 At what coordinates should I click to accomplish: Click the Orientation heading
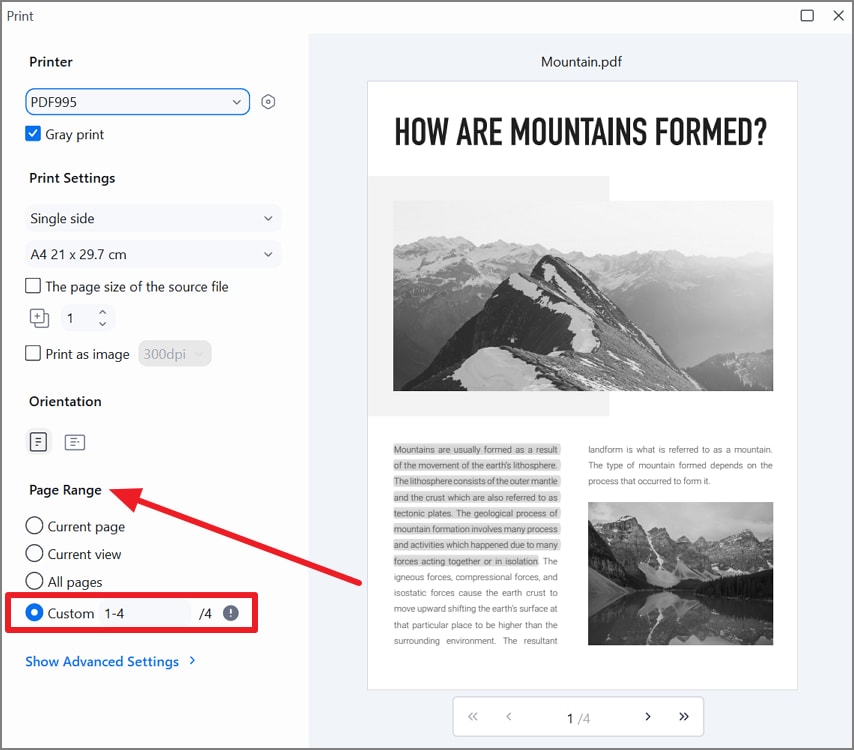tap(65, 401)
